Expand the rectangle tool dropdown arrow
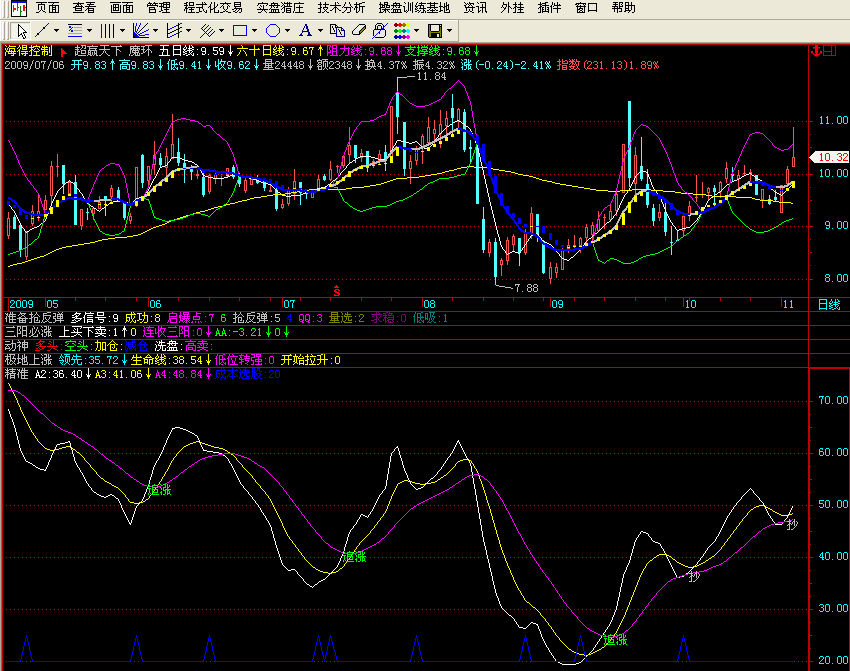The width and height of the screenshot is (850, 671). (254, 31)
